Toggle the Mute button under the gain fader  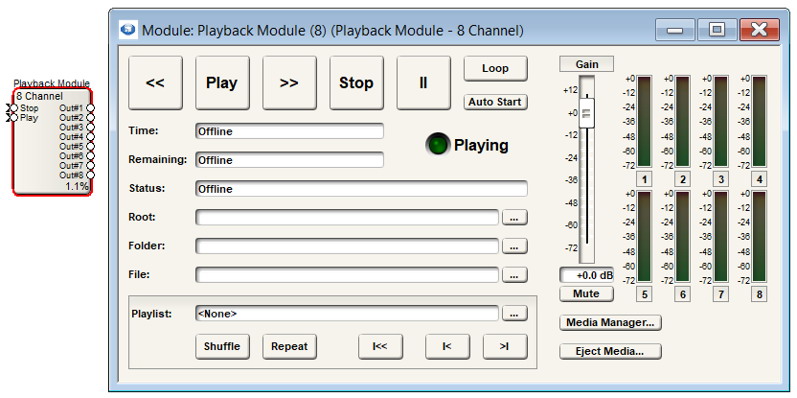586,294
